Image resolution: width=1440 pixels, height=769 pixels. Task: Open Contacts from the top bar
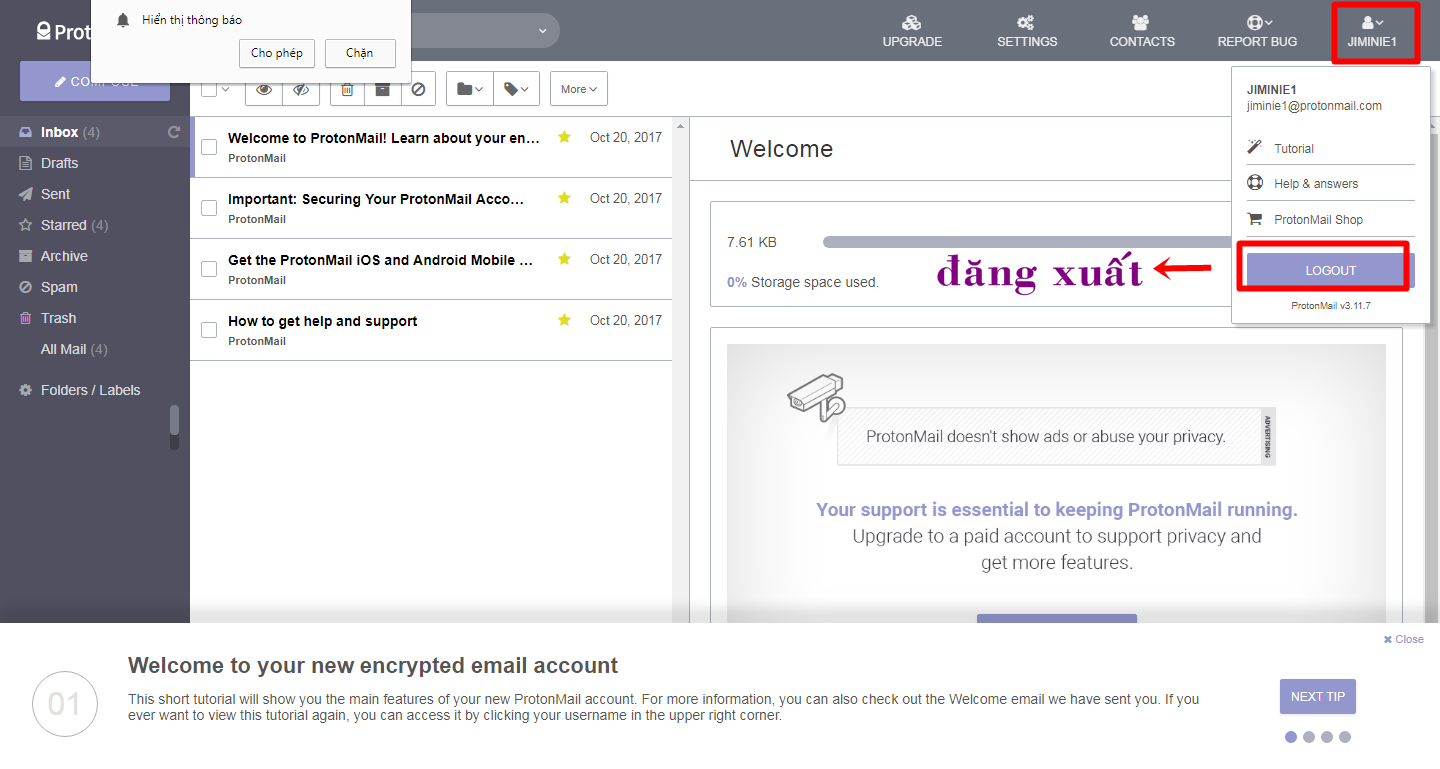tap(1142, 31)
